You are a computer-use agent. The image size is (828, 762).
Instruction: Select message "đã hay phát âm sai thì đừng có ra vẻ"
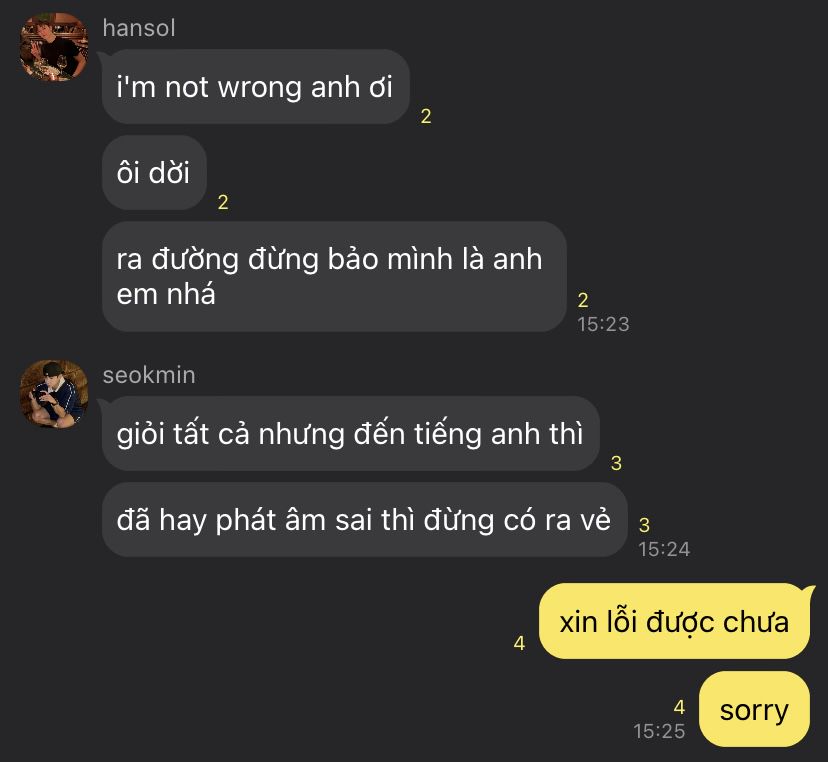[x=364, y=520]
